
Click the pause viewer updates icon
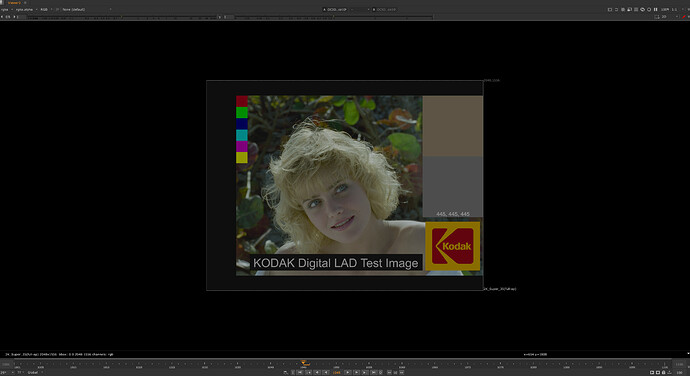(x=655, y=9)
